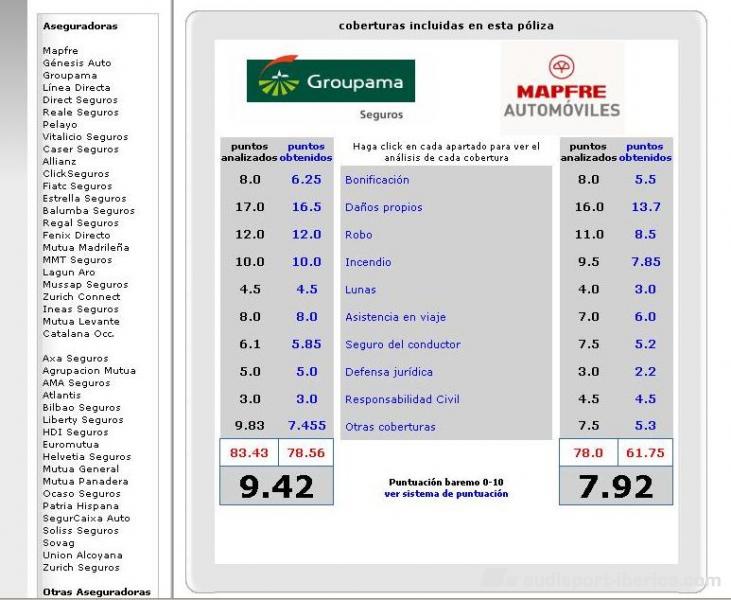Image resolution: width=731 pixels, height=600 pixels.
Task: Open Soliss Seguros link
Action: [x=81, y=531]
